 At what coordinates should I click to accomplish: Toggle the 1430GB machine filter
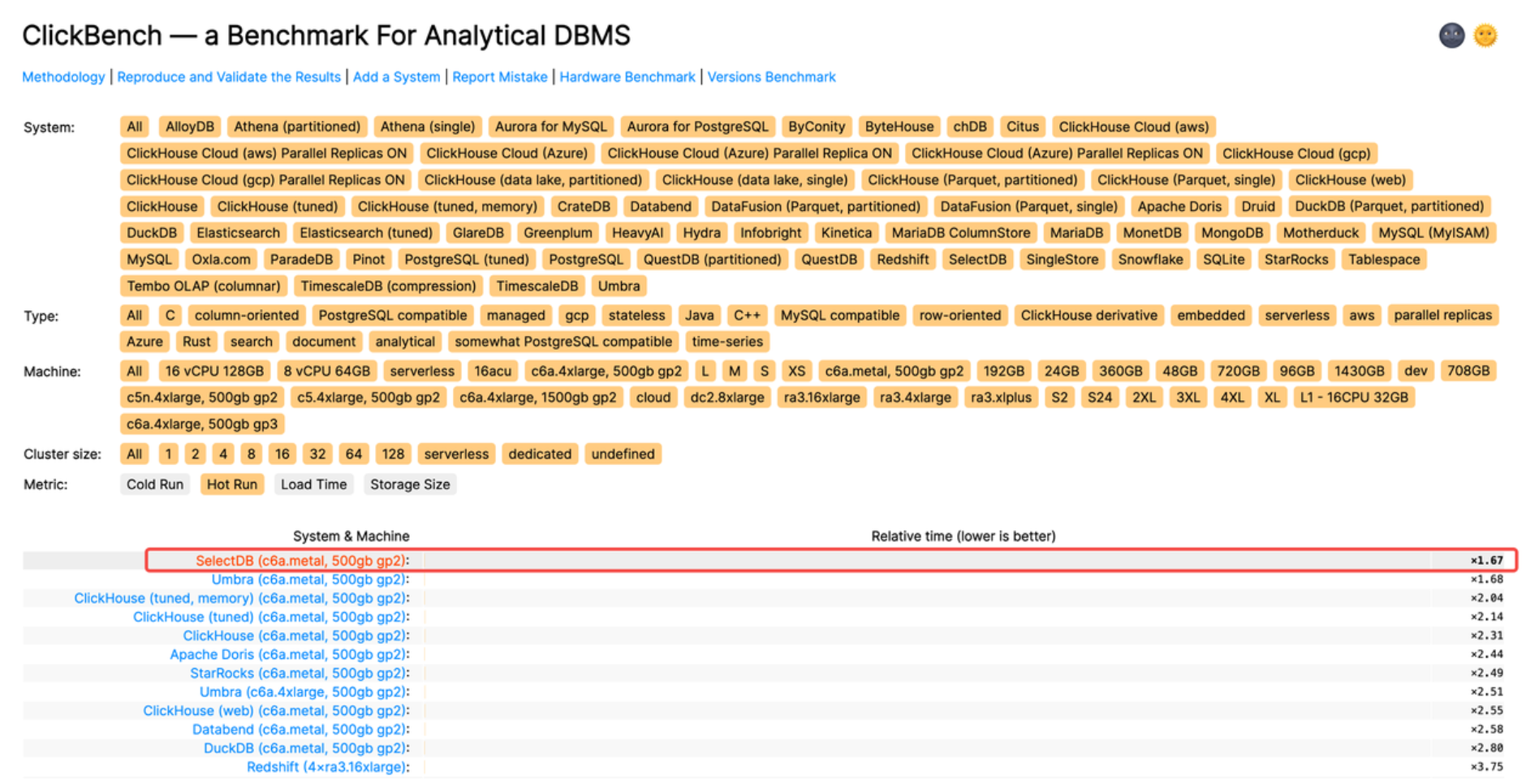point(1360,372)
